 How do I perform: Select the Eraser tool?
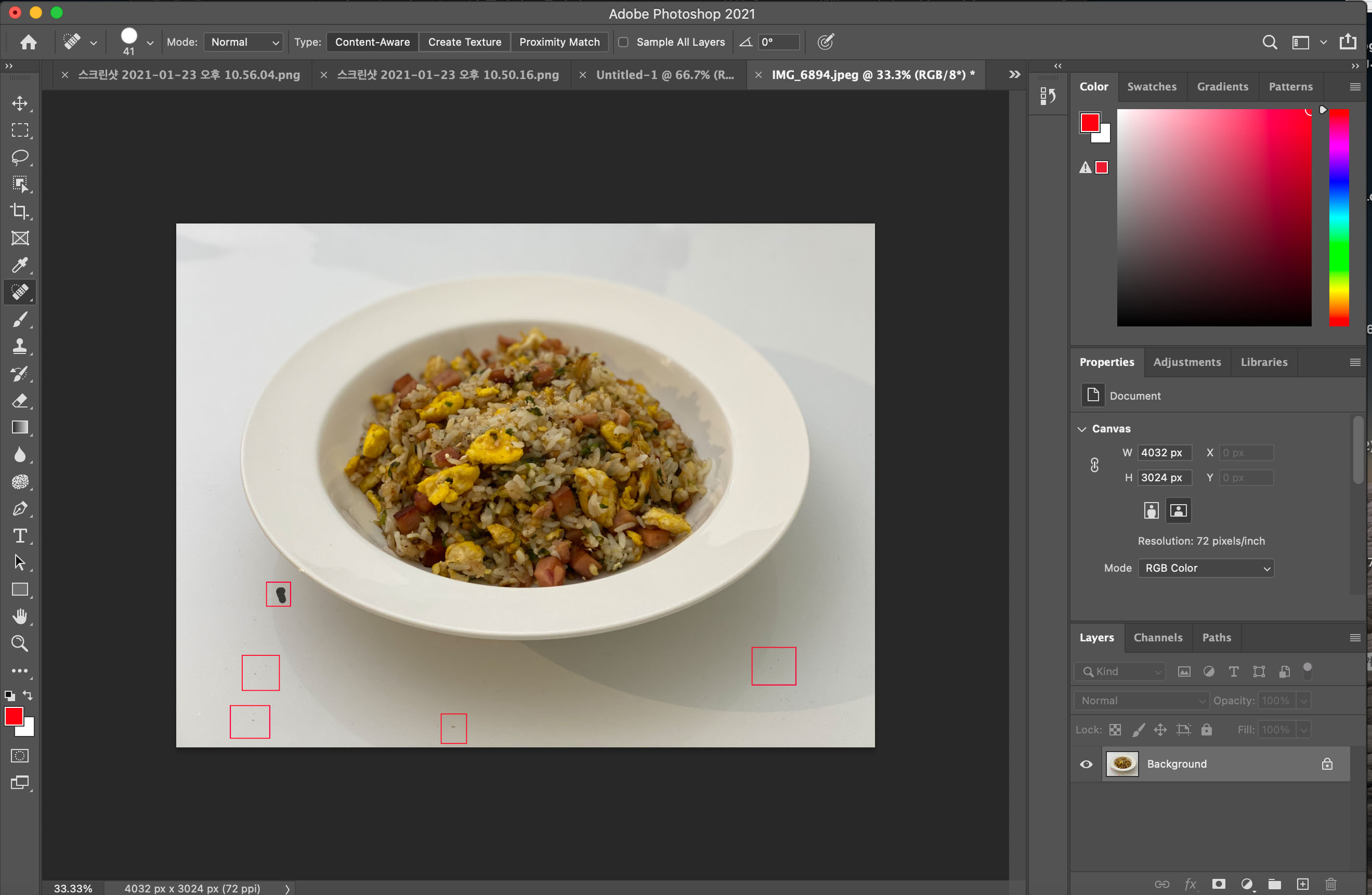click(x=20, y=400)
